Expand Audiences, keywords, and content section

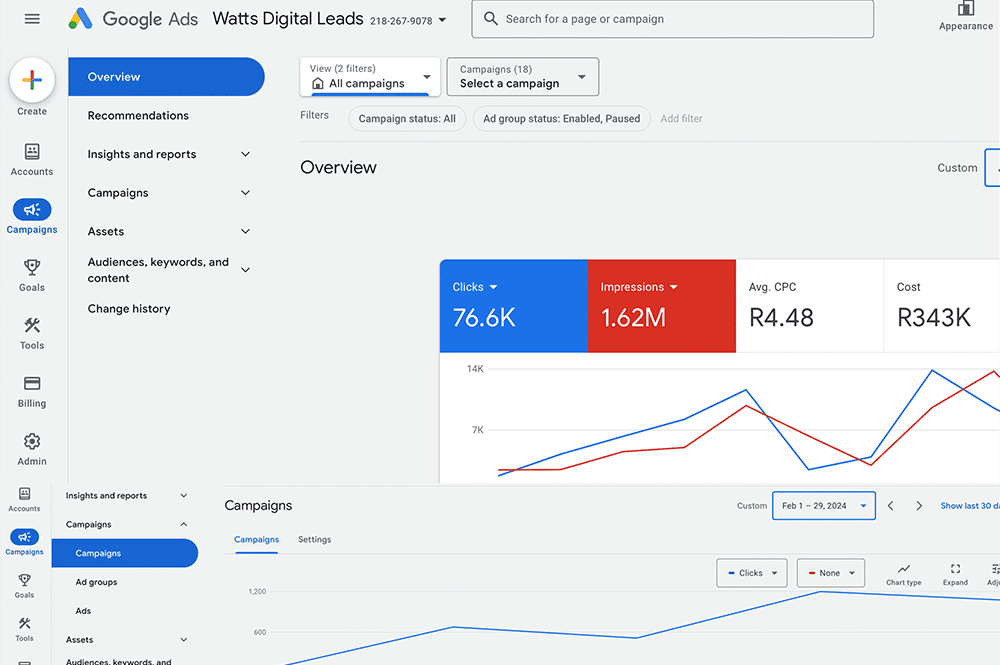tap(246, 270)
